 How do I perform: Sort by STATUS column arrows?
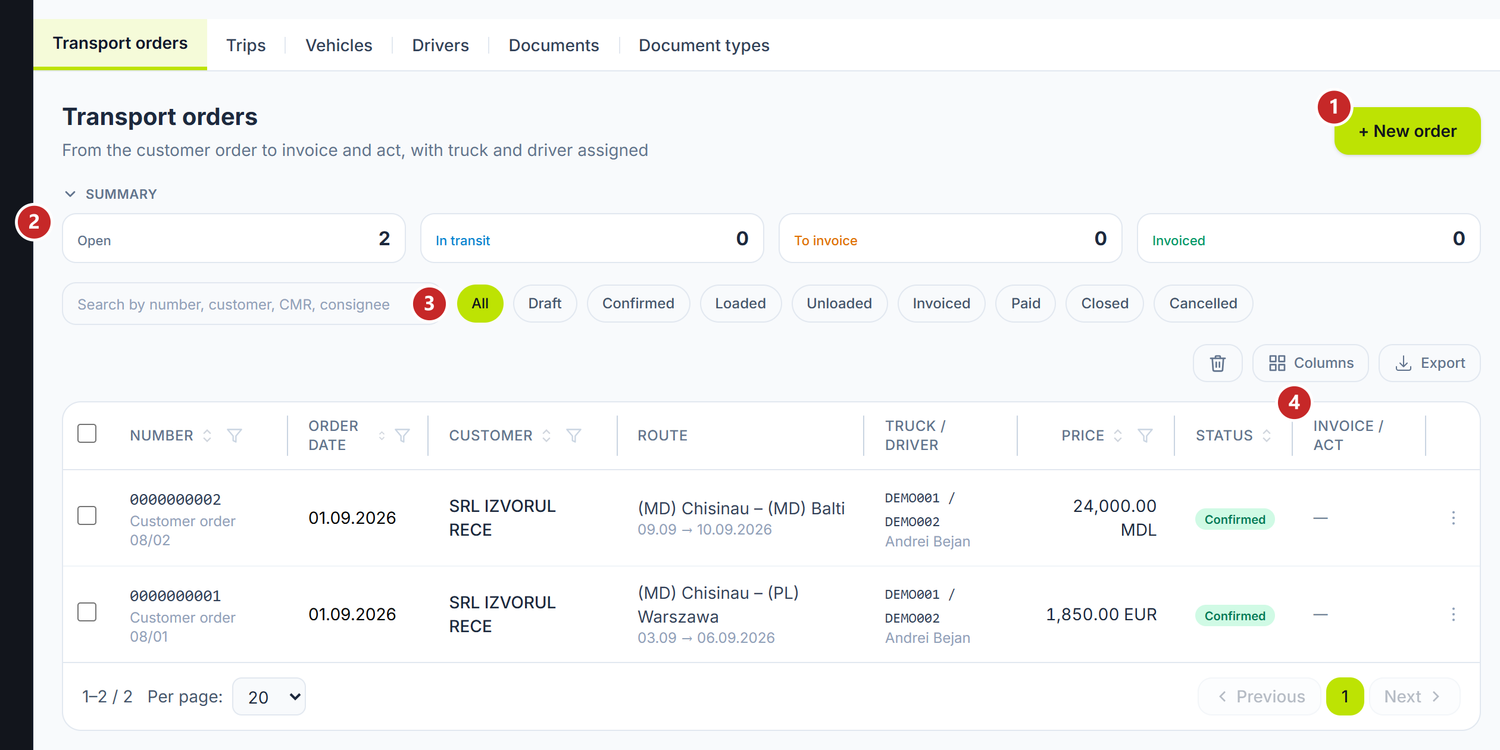click(x=1266, y=436)
